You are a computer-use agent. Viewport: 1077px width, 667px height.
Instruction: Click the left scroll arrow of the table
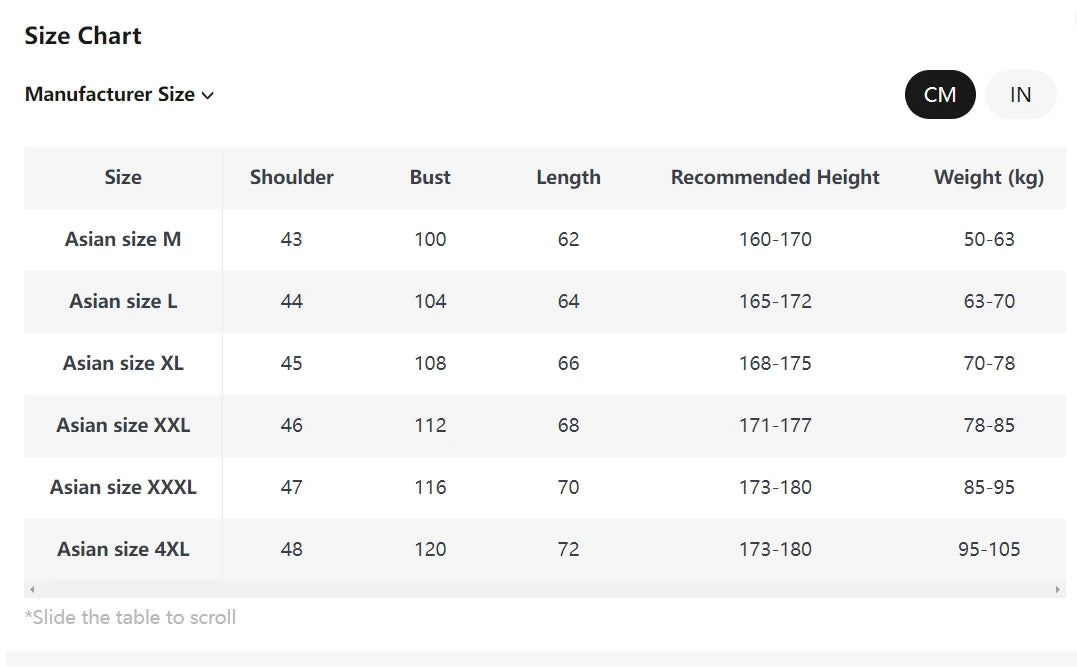click(x=32, y=590)
